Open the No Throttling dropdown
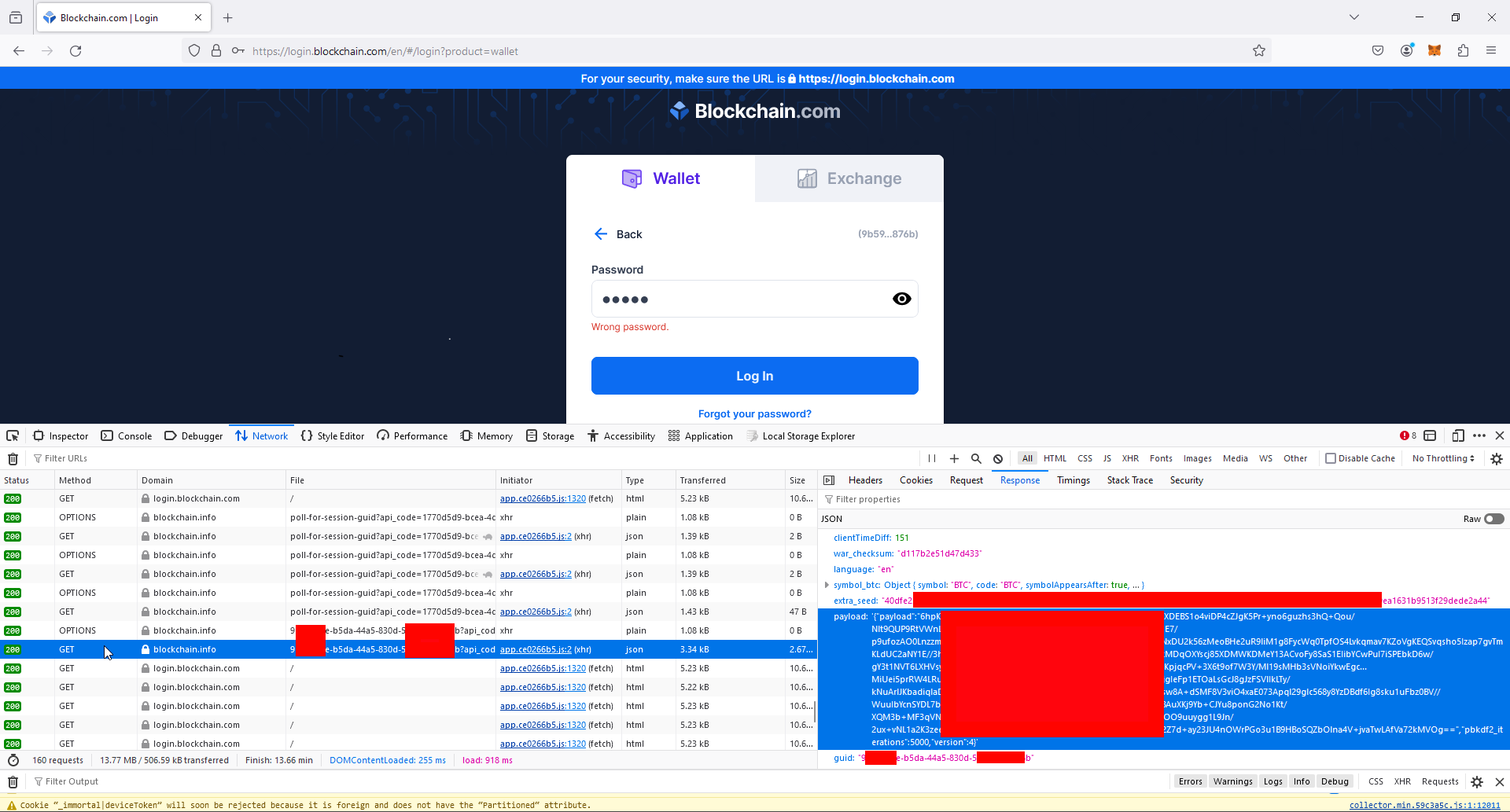Image resolution: width=1510 pixels, height=812 pixels. [1442, 458]
